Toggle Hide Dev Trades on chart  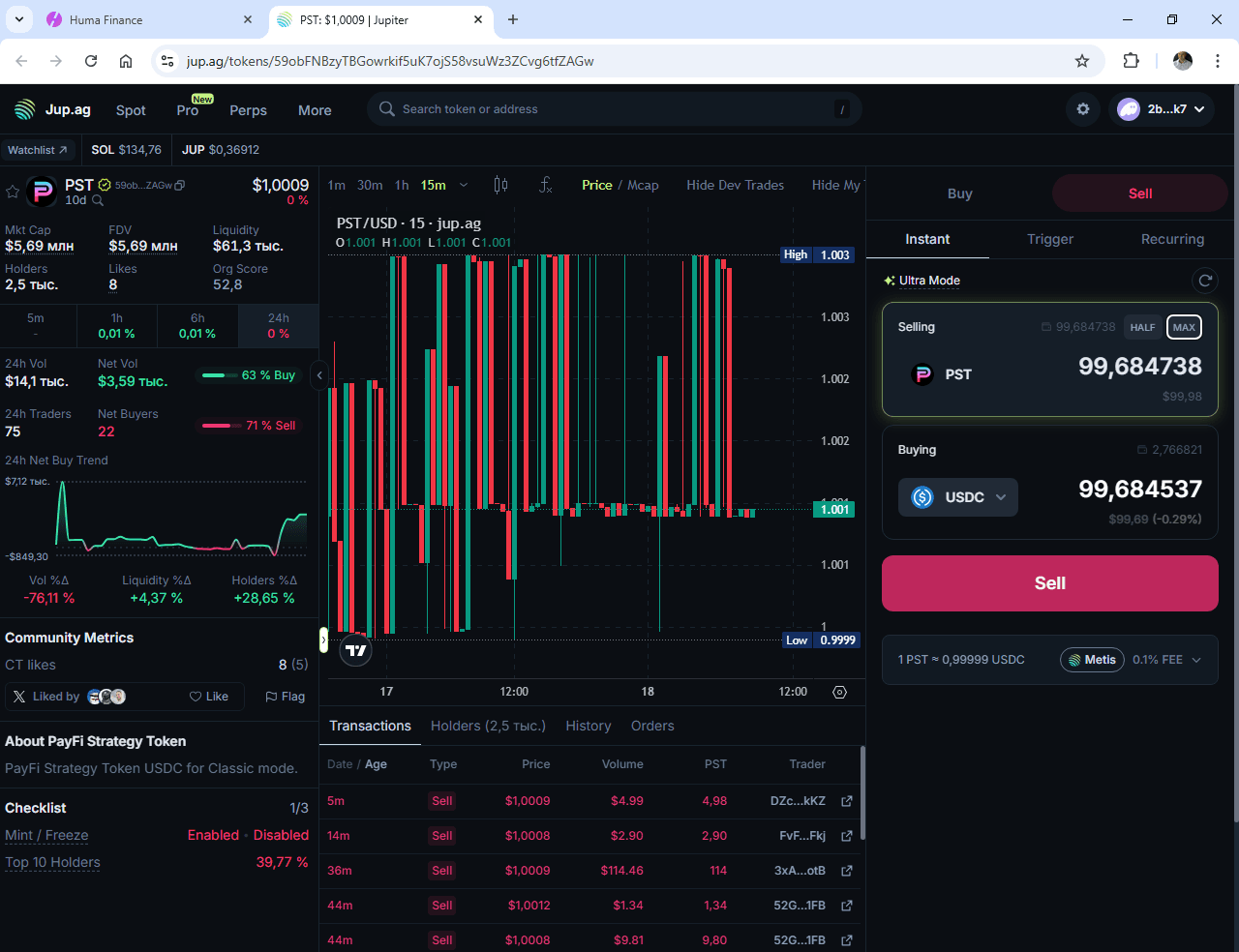735,185
